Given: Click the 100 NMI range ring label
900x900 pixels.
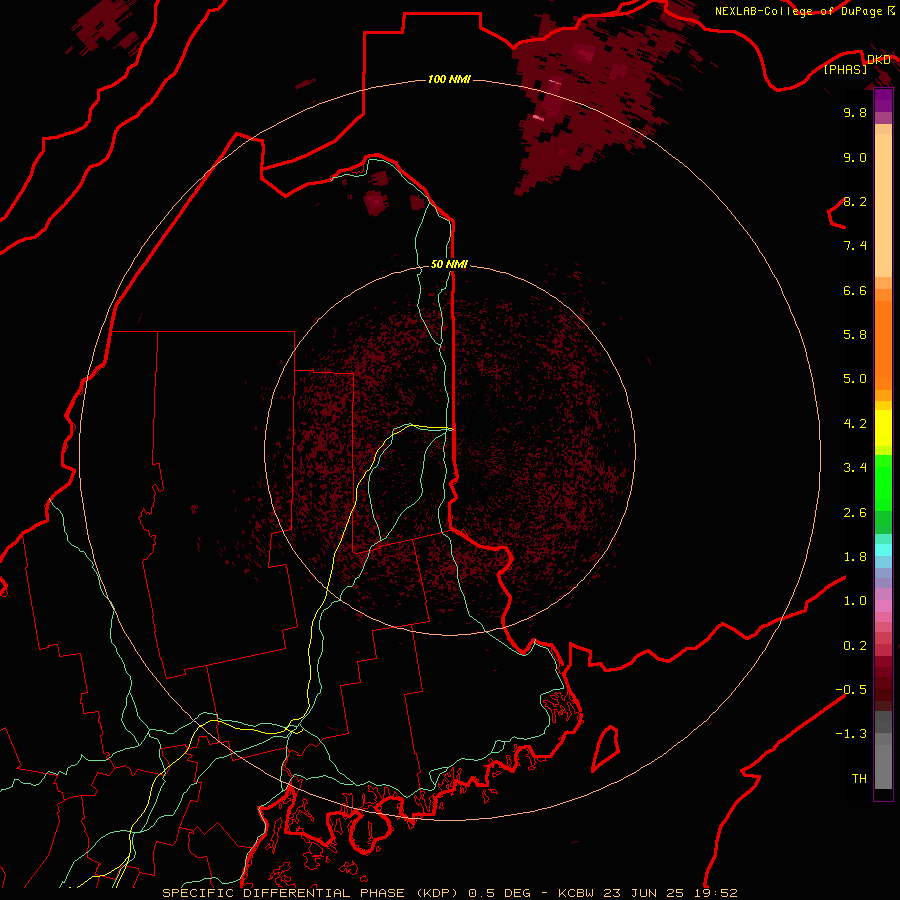Looking at the screenshot, I should pyautogui.click(x=449, y=79).
